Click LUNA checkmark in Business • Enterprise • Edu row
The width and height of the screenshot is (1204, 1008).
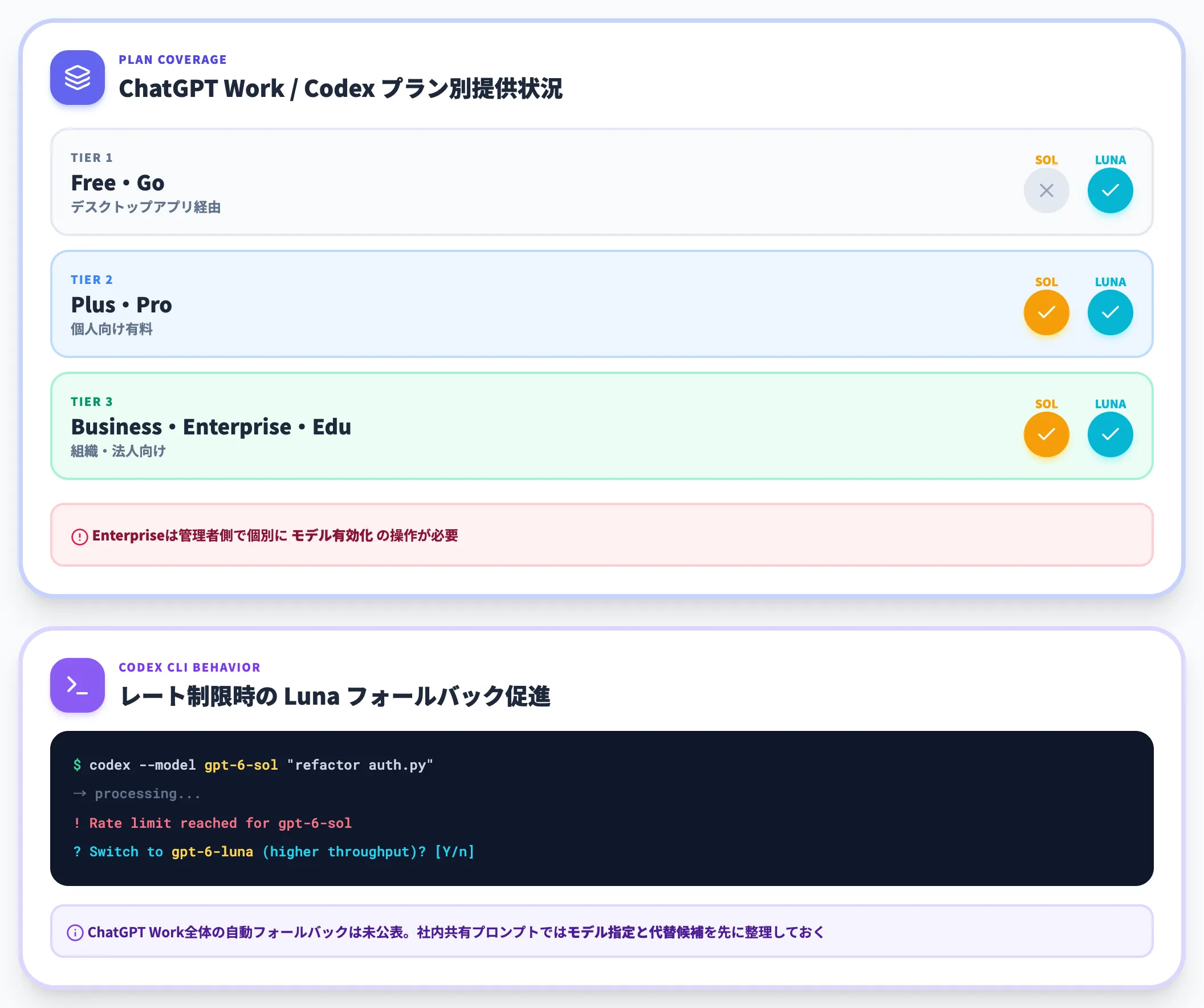[x=1110, y=434]
